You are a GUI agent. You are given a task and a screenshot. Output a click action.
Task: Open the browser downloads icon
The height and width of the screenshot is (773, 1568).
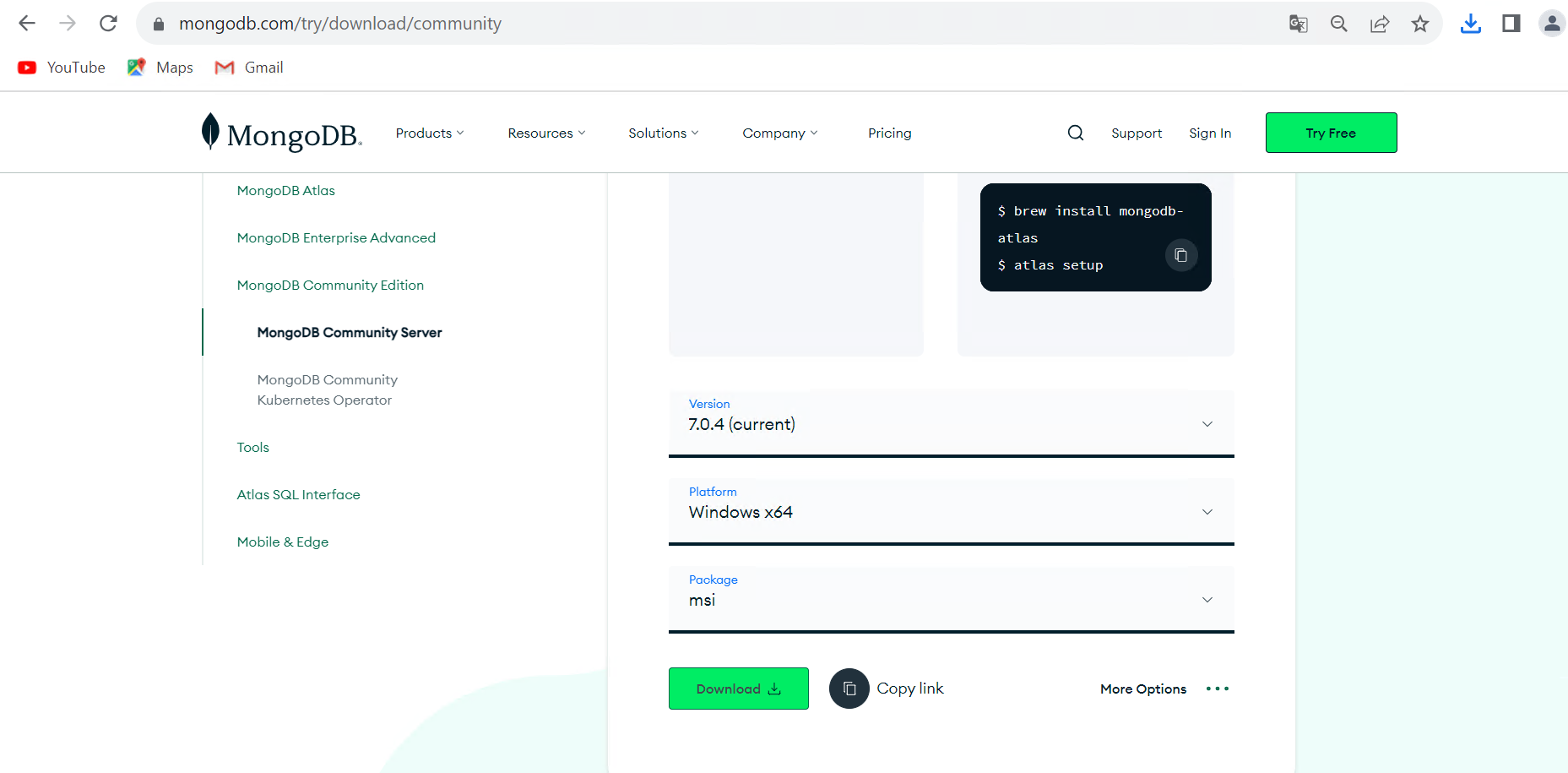(1470, 24)
